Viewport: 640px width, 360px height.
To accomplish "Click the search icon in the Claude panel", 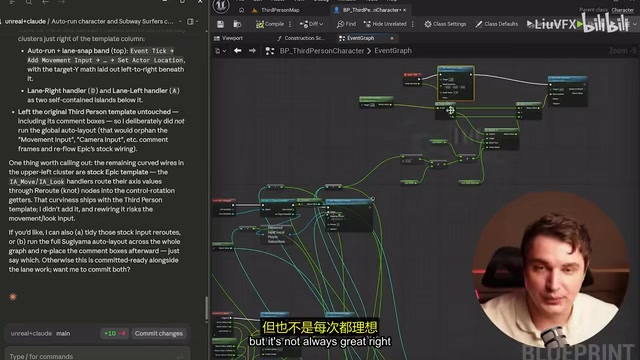I will coord(29,2).
